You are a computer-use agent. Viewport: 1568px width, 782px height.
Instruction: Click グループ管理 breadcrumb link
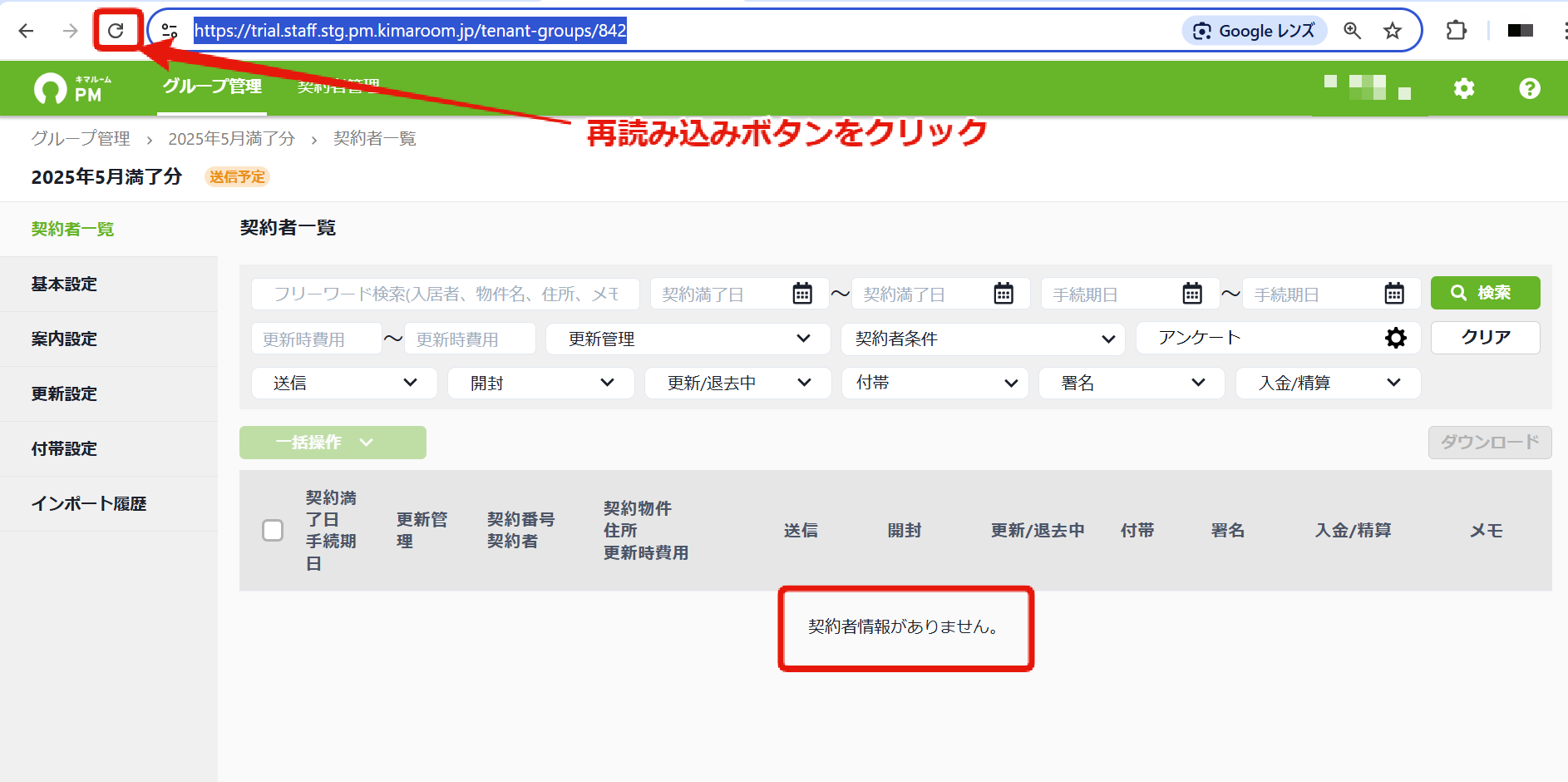(81, 138)
